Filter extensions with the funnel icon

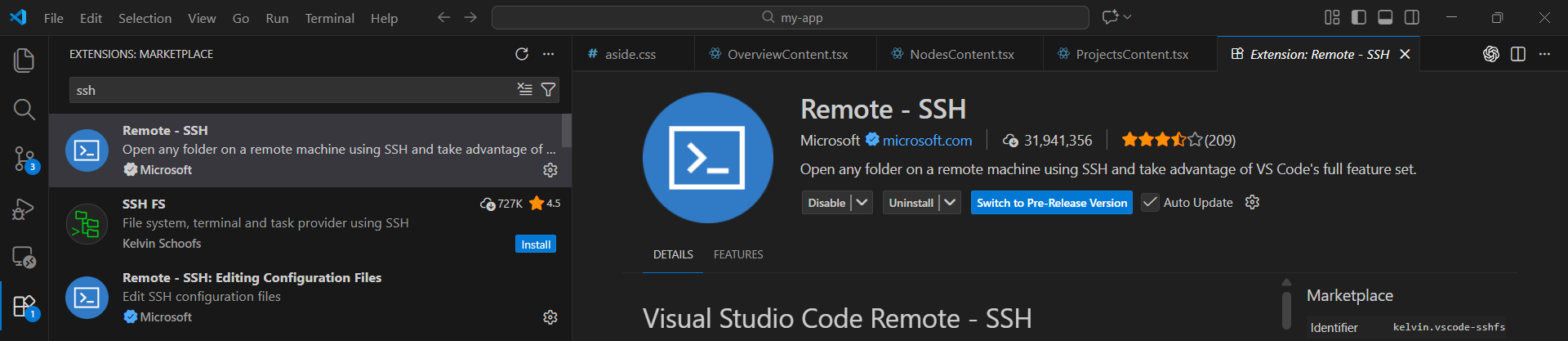tap(549, 90)
